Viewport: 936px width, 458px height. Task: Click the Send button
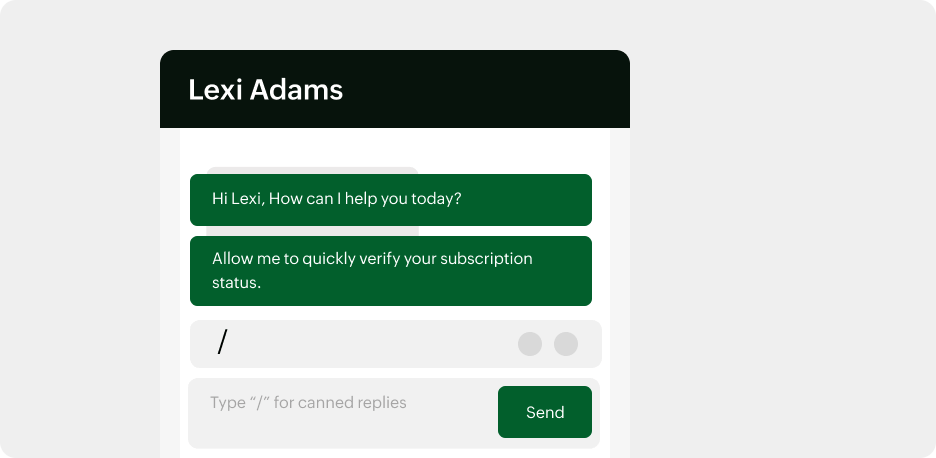(x=544, y=412)
